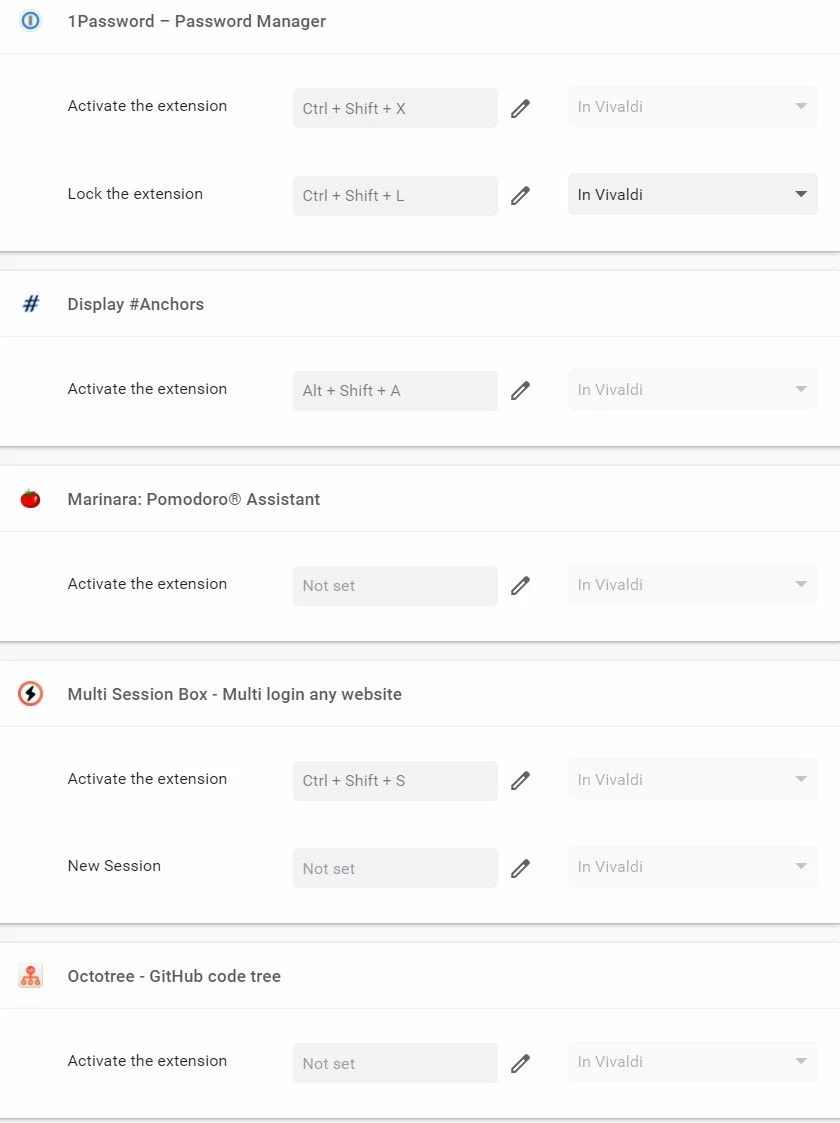
Task: Click the Multi Session Box lightning icon
Action: [30, 693]
